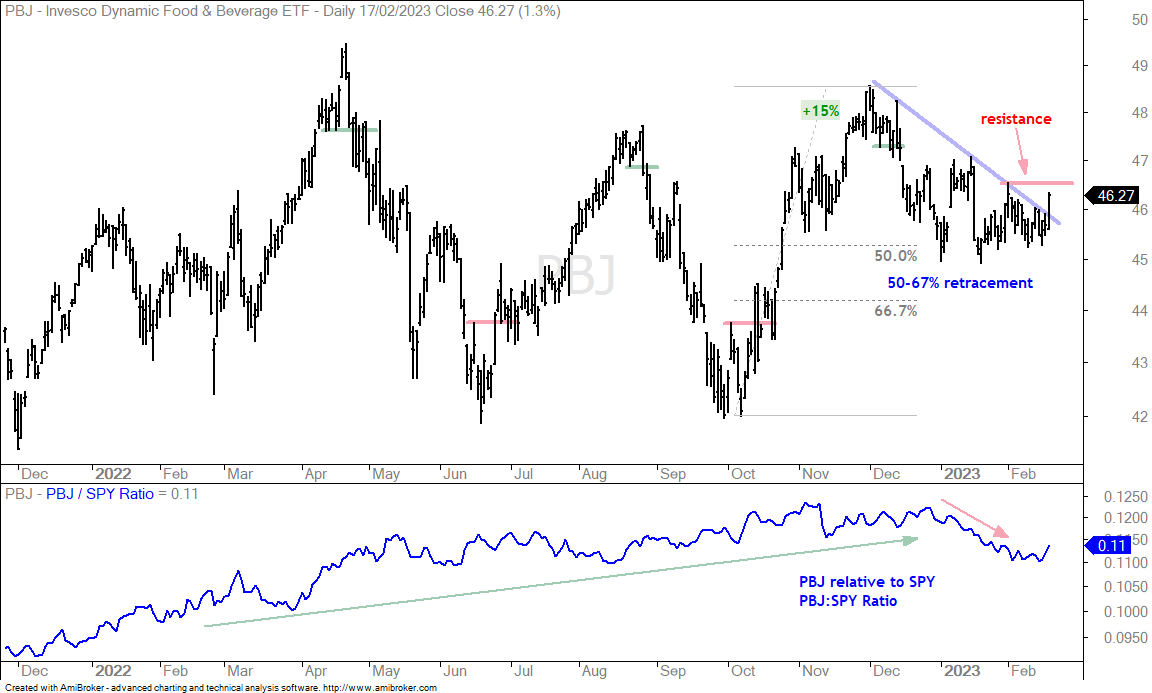The image size is (1152, 693).
Task: Click the Apr label on lower time axis
Action: pos(316,671)
